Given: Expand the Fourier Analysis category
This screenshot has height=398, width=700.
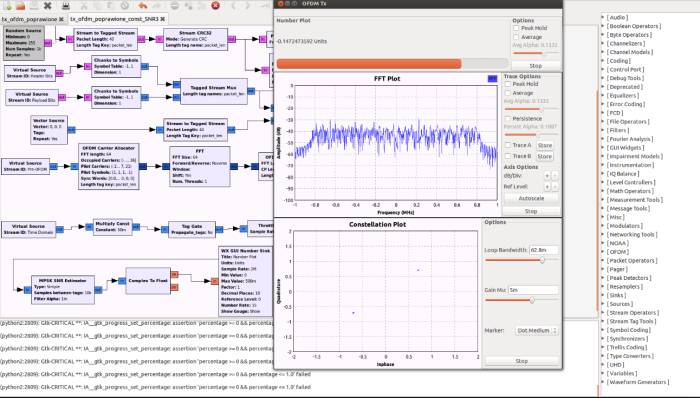Looking at the screenshot, I should pyautogui.click(x=629, y=139).
